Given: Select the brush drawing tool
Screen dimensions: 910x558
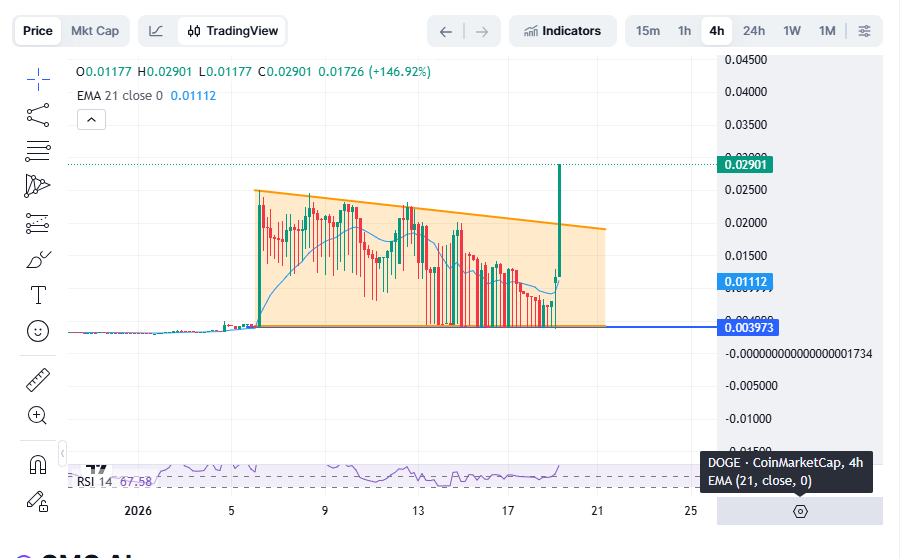Looking at the screenshot, I should tap(38, 260).
